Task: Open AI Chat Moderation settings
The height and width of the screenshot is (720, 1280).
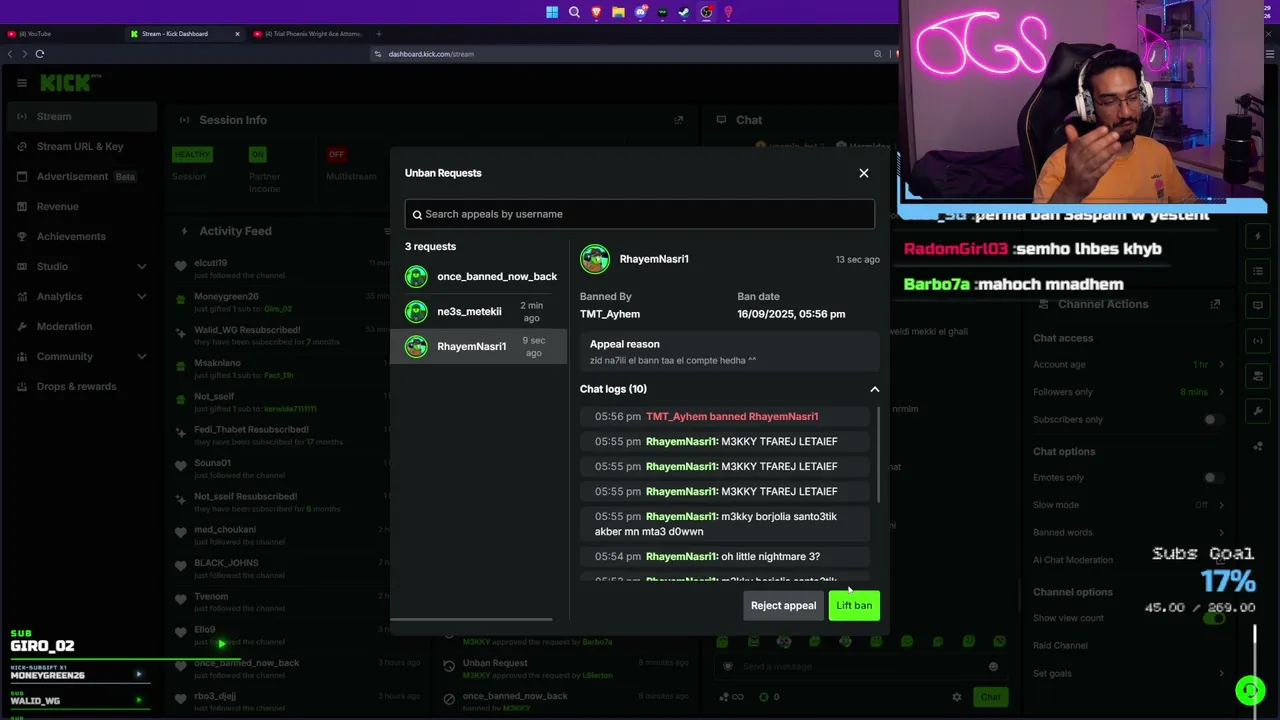Action: [1127, 560]
